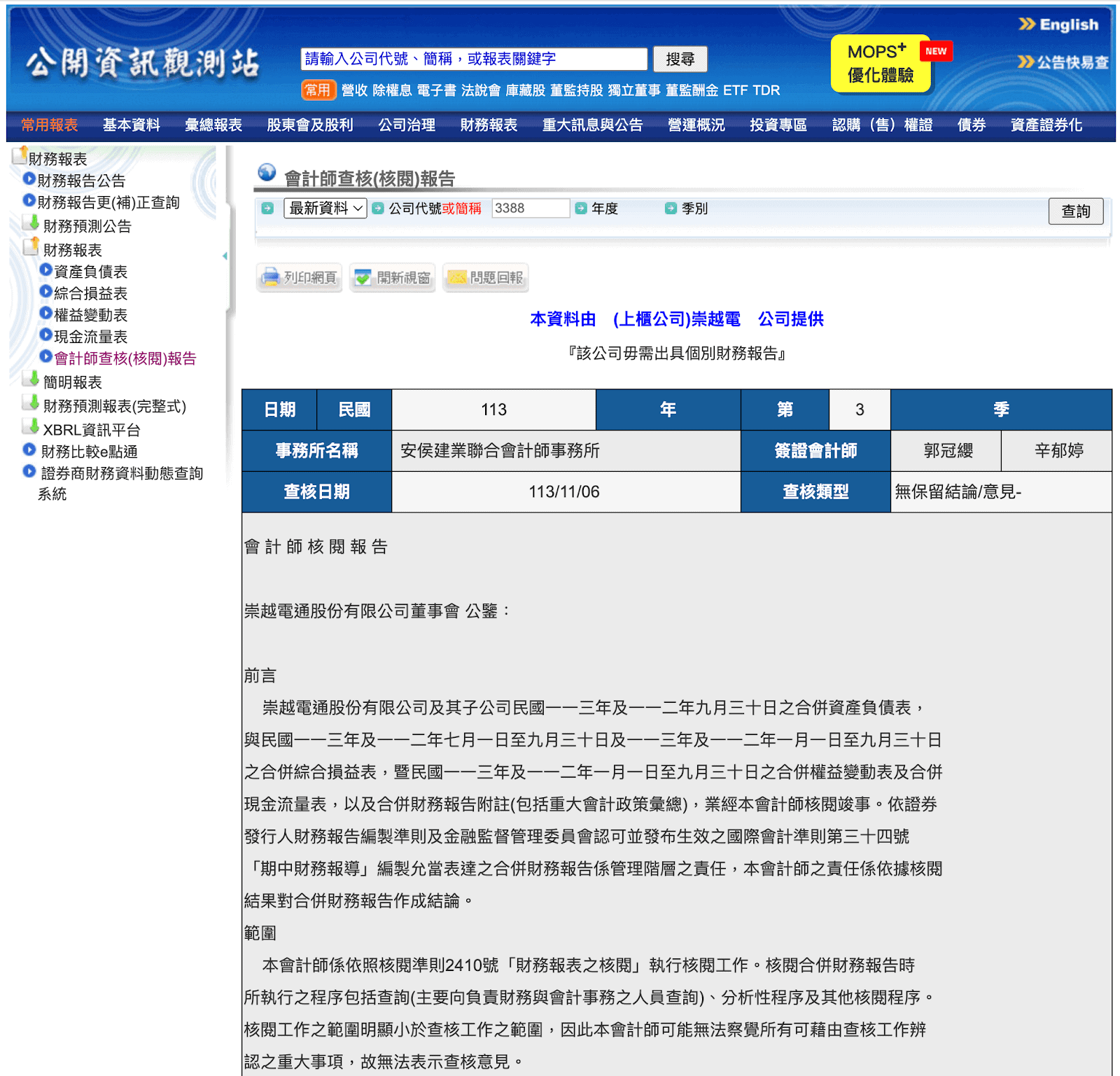
Task: Click the MOPS+ 優化體驗 yellow banner
Action: coord(881,64)
